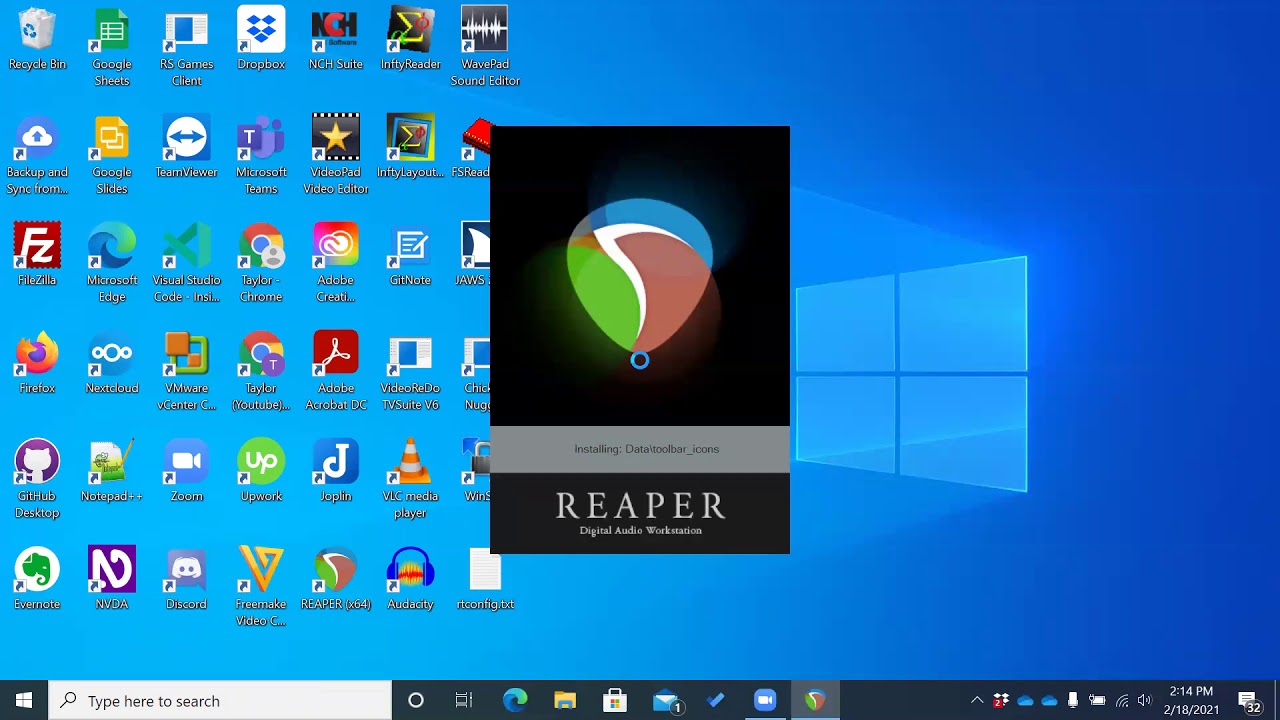The image size is (1280, 720).
Task: Select the NVDA desktop shortcut
Action: (112, 580)
